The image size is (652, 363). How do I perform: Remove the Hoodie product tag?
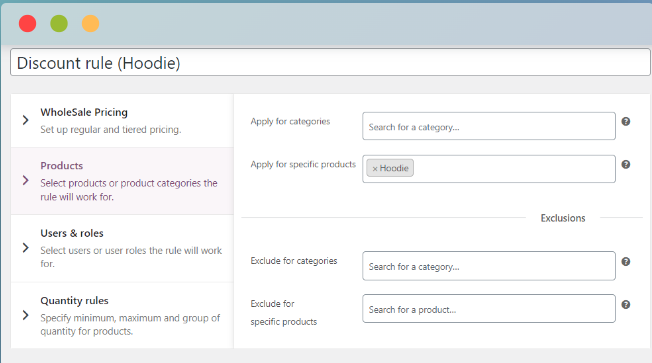(375, 169)
